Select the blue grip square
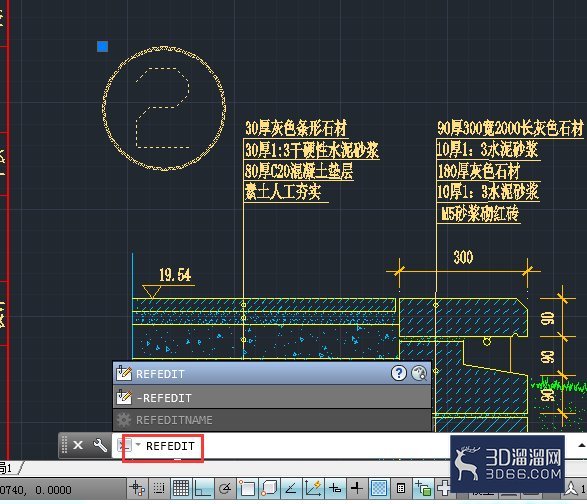Image resolution: width=587 pixels, height=504 pixels. (x=103, y=46)
